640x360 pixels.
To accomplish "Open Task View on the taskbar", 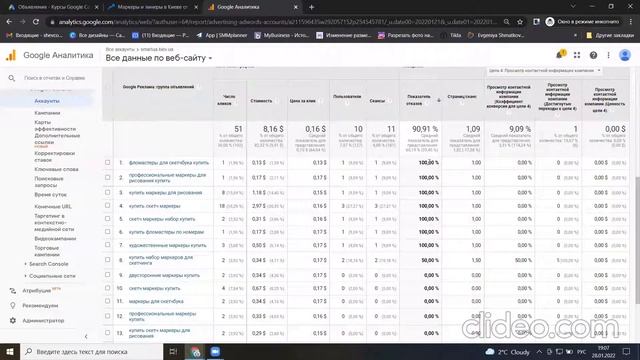I will click(x=173, y=351).
